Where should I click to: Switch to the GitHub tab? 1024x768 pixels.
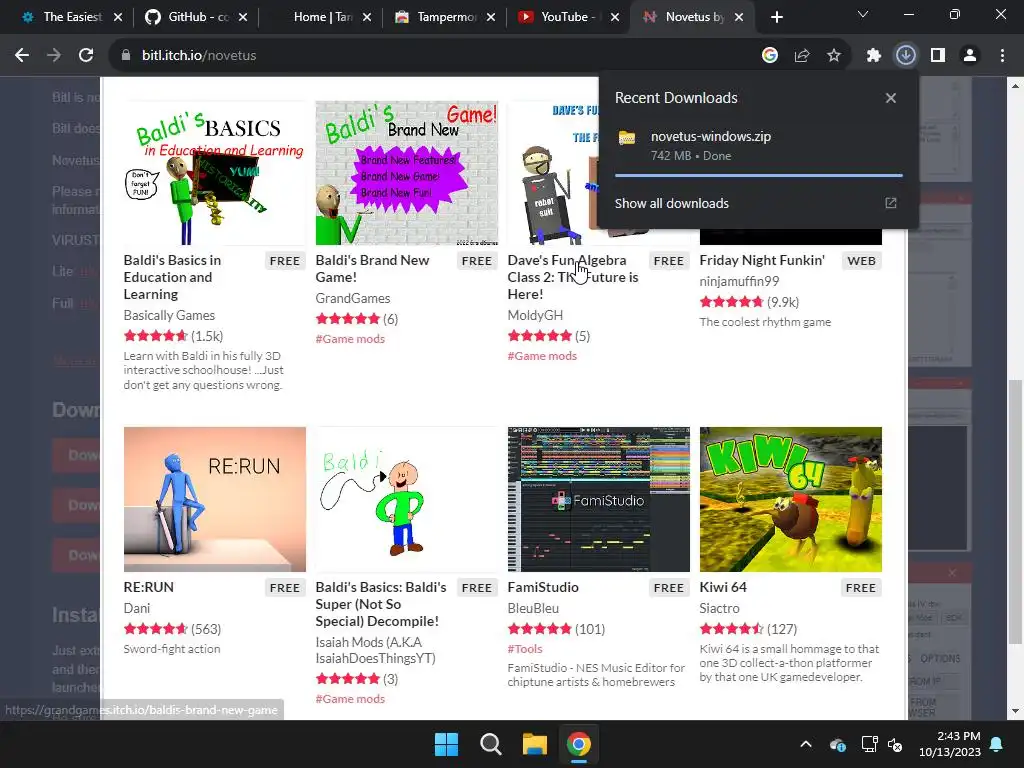pyautogui.click(x=198, y=17)
